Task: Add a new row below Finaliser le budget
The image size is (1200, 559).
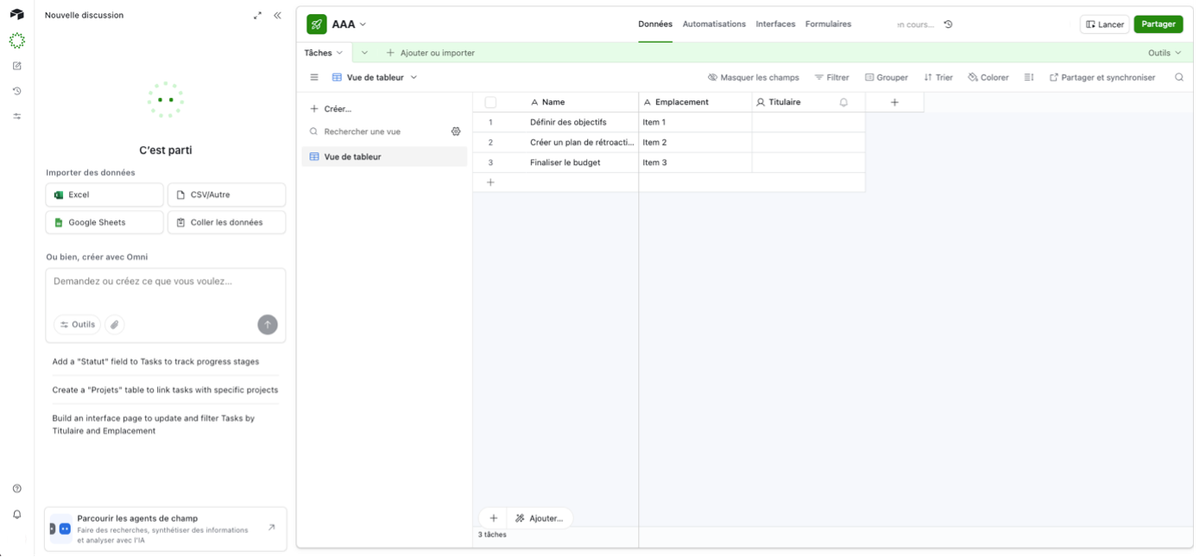Action: [x=490, y=182]
